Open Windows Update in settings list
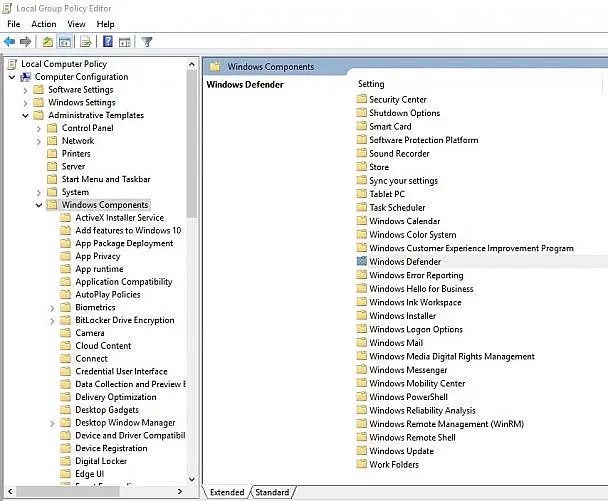This screenshot has width=608, height=501. click(x=401, y=451)
